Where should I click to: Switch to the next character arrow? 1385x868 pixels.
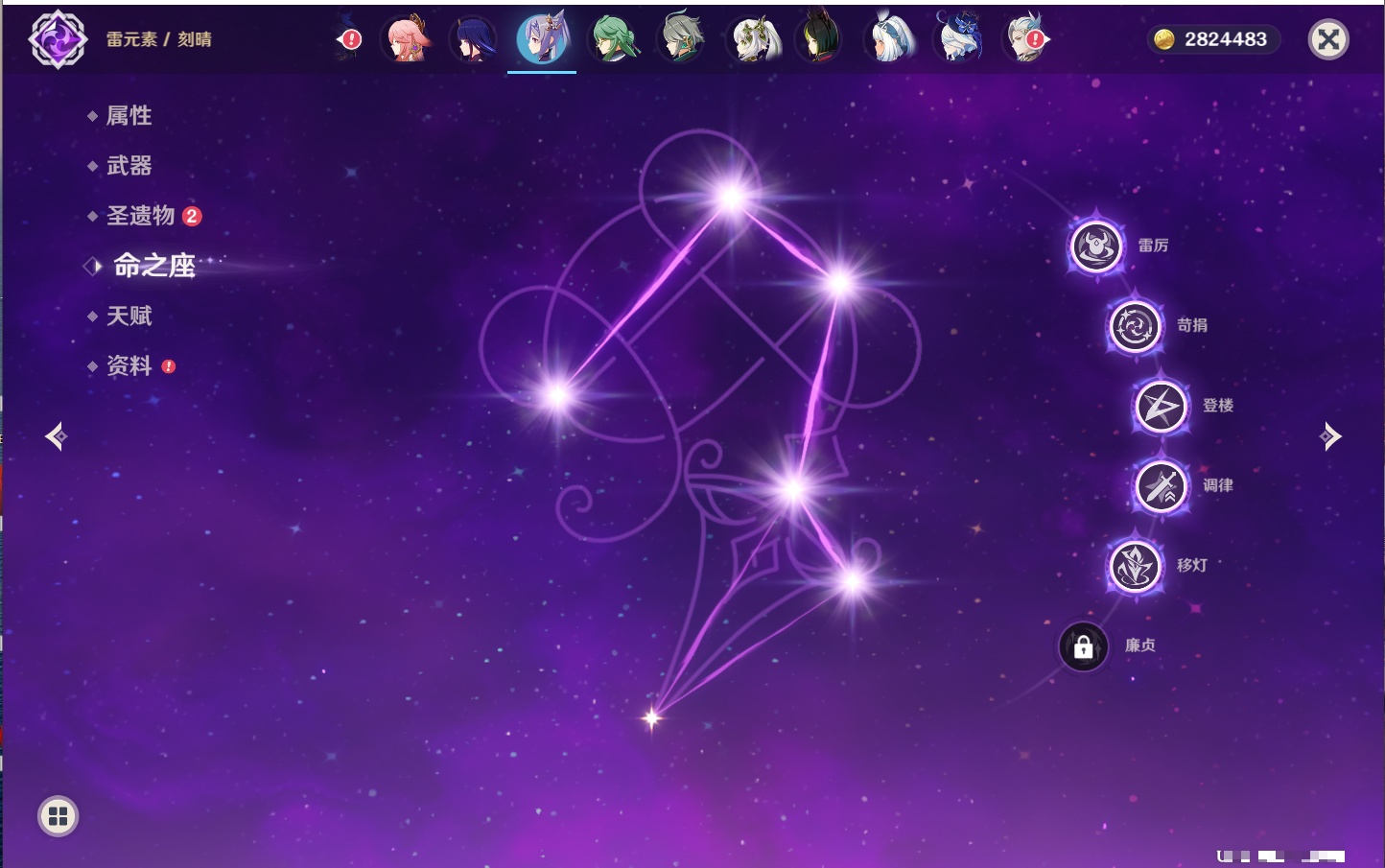[1330, 436]
